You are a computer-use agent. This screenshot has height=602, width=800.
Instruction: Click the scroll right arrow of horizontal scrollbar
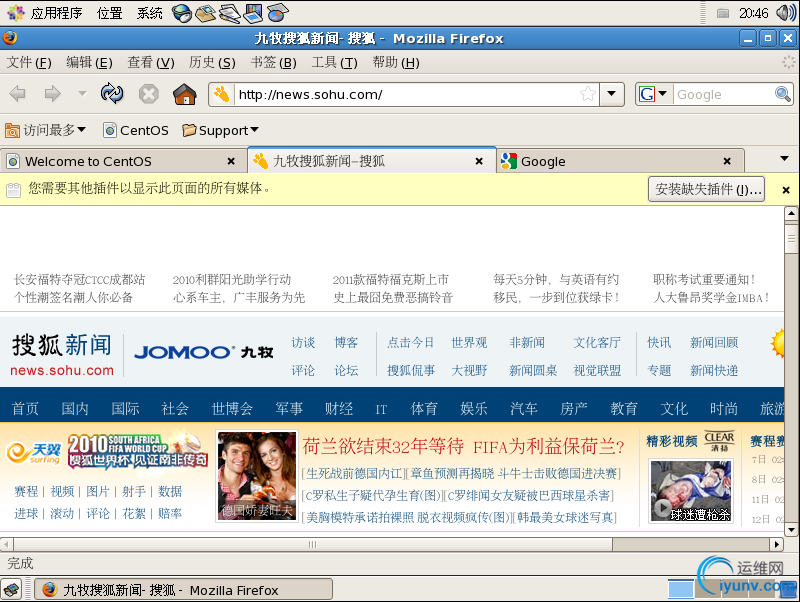(777, 544)
